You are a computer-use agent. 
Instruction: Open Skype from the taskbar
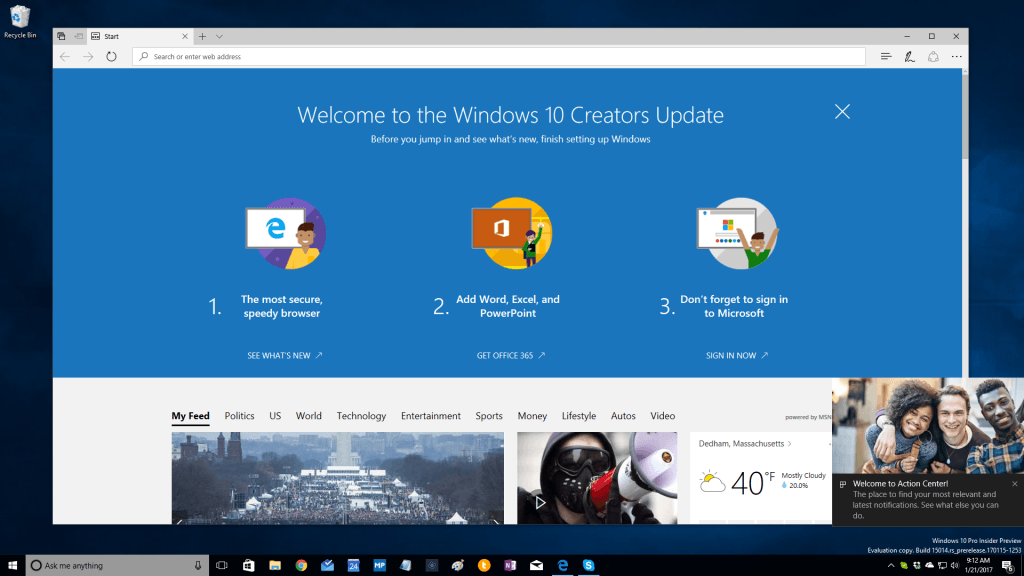click(x=589, y=565)
